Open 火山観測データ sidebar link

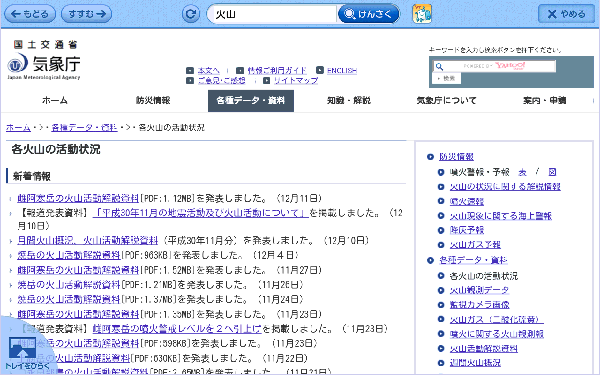pos(479,290)
